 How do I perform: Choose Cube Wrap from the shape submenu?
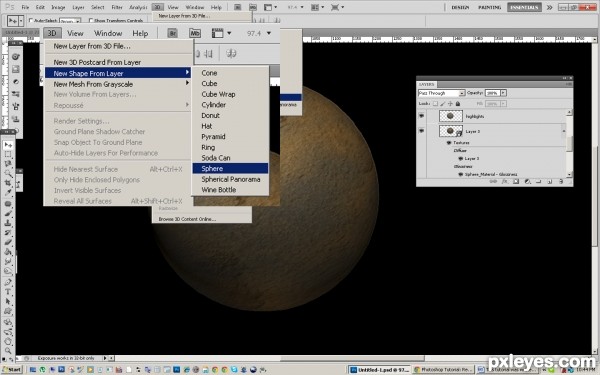tap(230, 94)
